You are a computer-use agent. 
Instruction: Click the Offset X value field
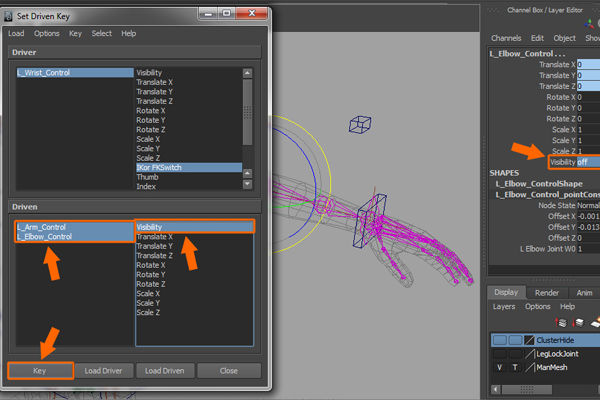tap(588, 216)
